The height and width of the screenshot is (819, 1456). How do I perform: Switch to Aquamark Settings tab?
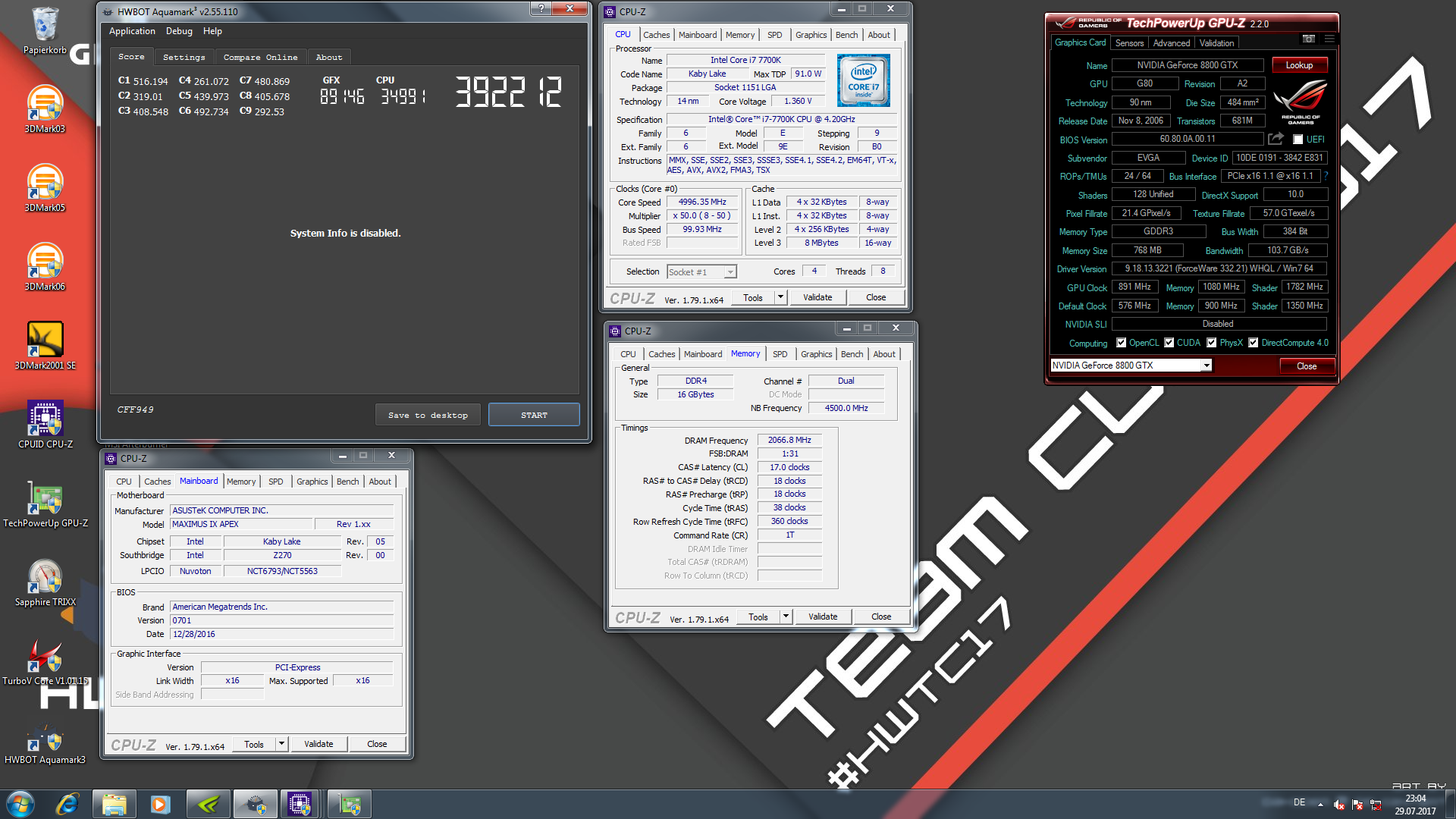click(184, 57)
